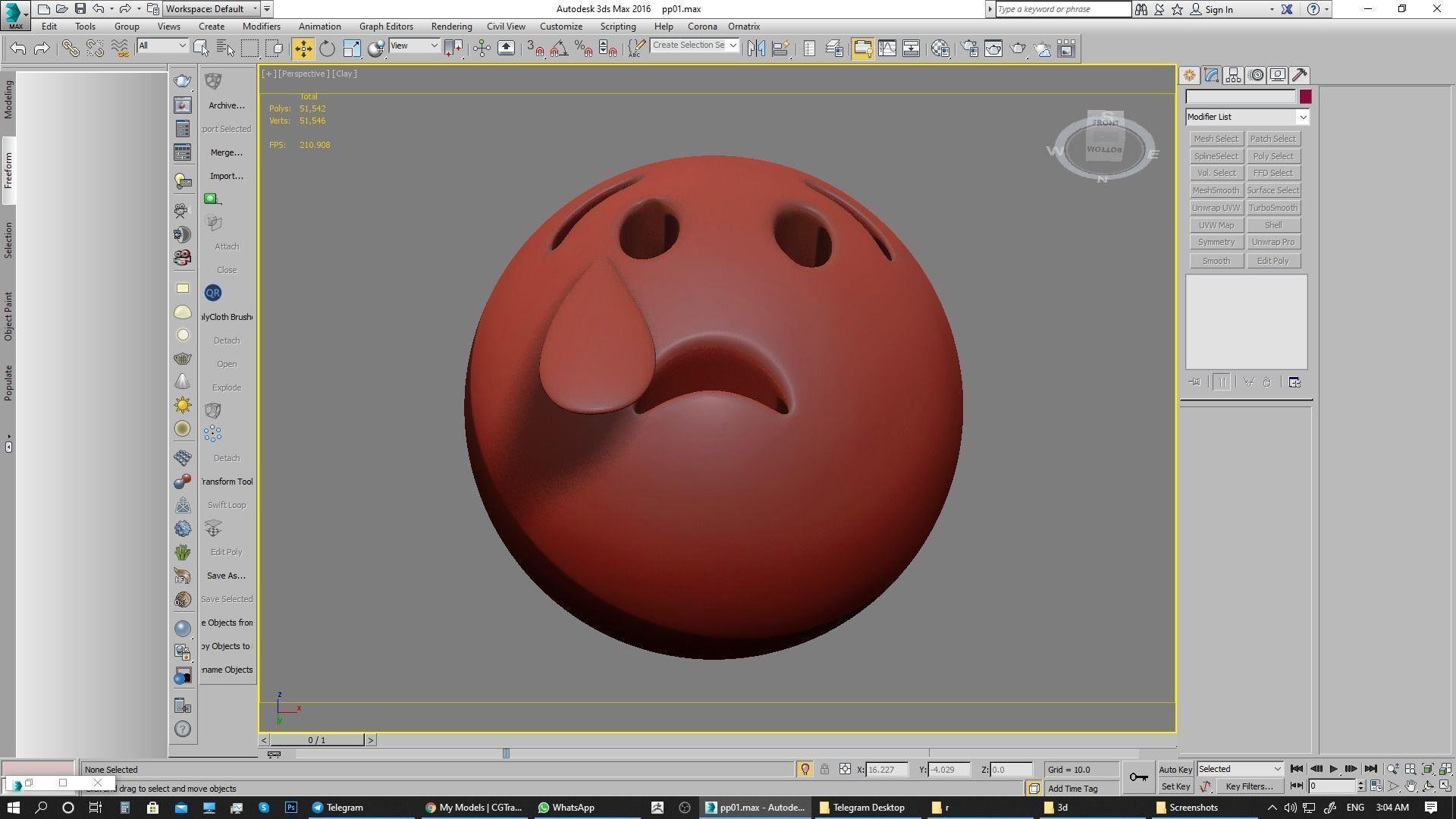
Task: Click the Shell modifier button
Action: tap(1273, 225)
